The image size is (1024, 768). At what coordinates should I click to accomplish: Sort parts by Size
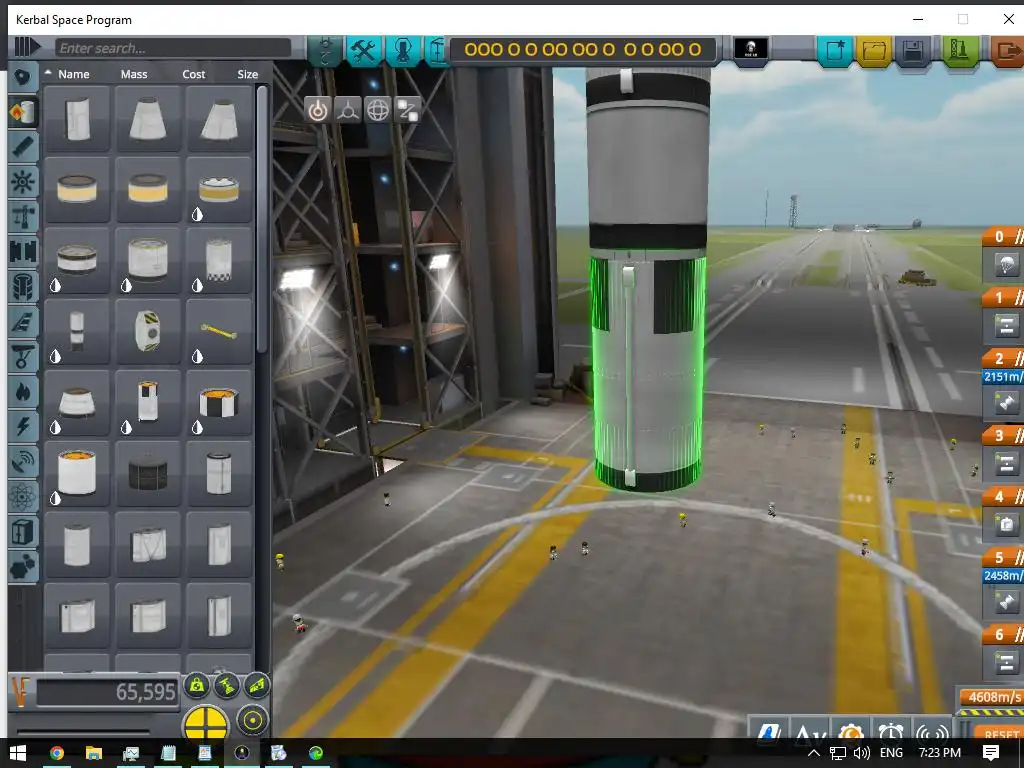pos(248,74)
